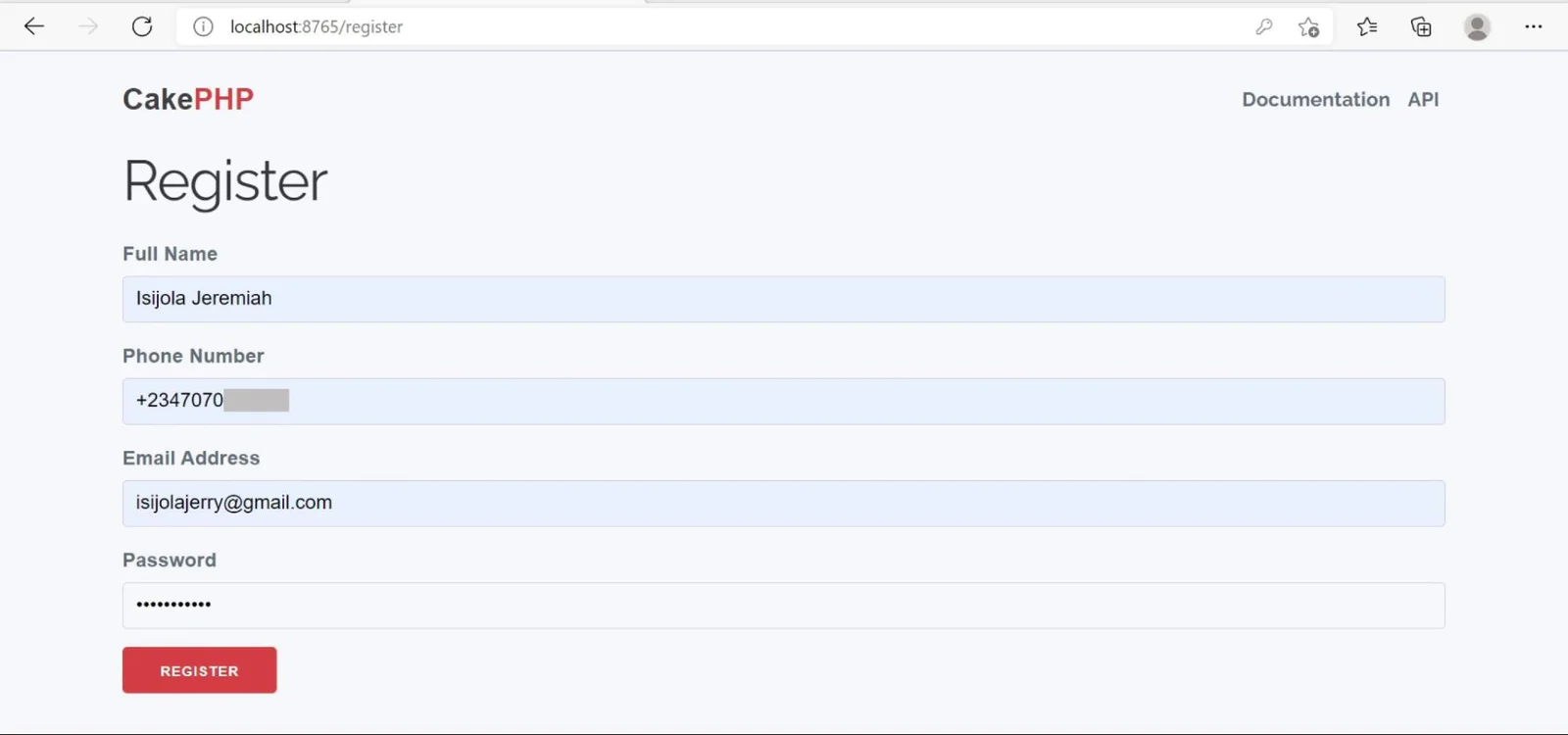
Task: Reload the page with refresh icon
Action: click(142, 26)
